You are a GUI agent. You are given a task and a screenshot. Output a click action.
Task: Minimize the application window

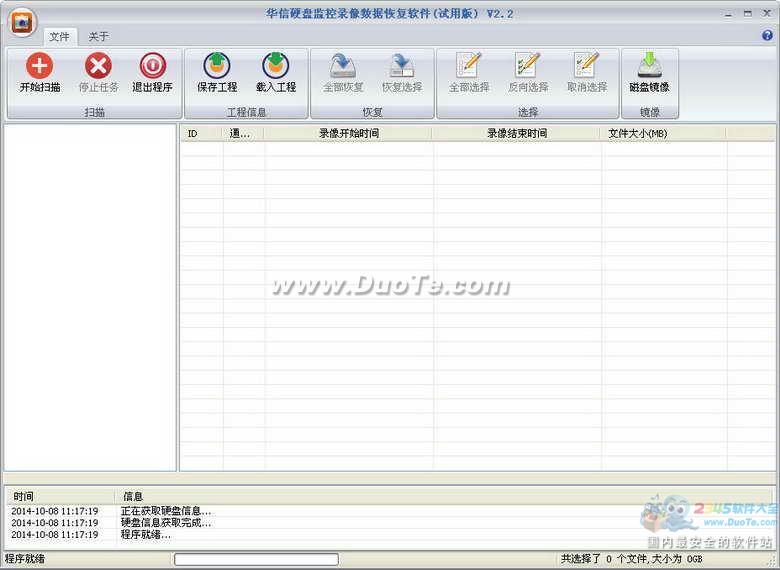[x=729, y=14]
